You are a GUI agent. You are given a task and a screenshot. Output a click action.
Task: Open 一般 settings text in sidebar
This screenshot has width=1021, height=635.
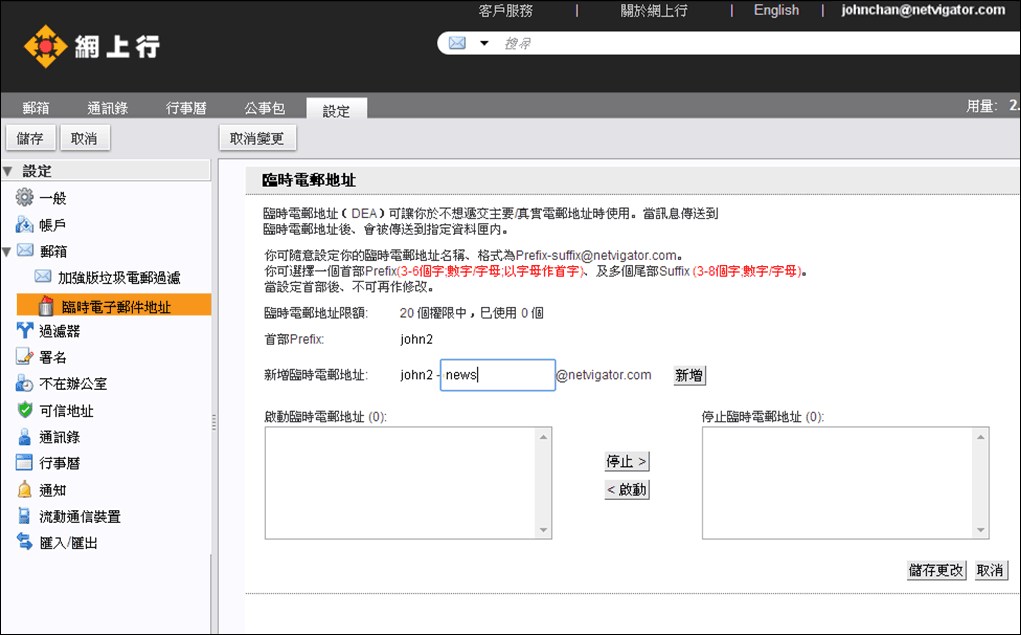point(53,198)
